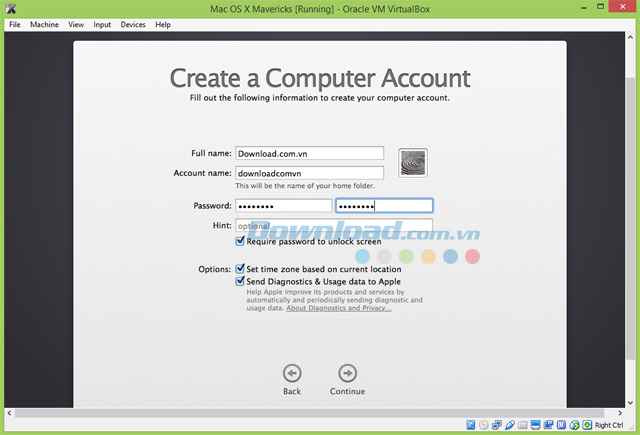
Task: Click the horizontal scrollbar left arrow
Action: tap(9, 413)
